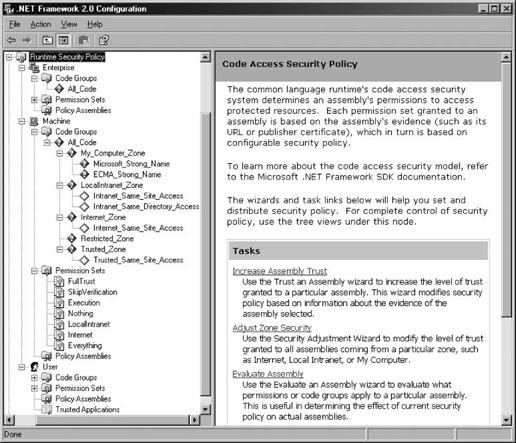Click right pane scroll up arrow
The height and width of the screenshot is (443, 516).
[x=506, y=57]
